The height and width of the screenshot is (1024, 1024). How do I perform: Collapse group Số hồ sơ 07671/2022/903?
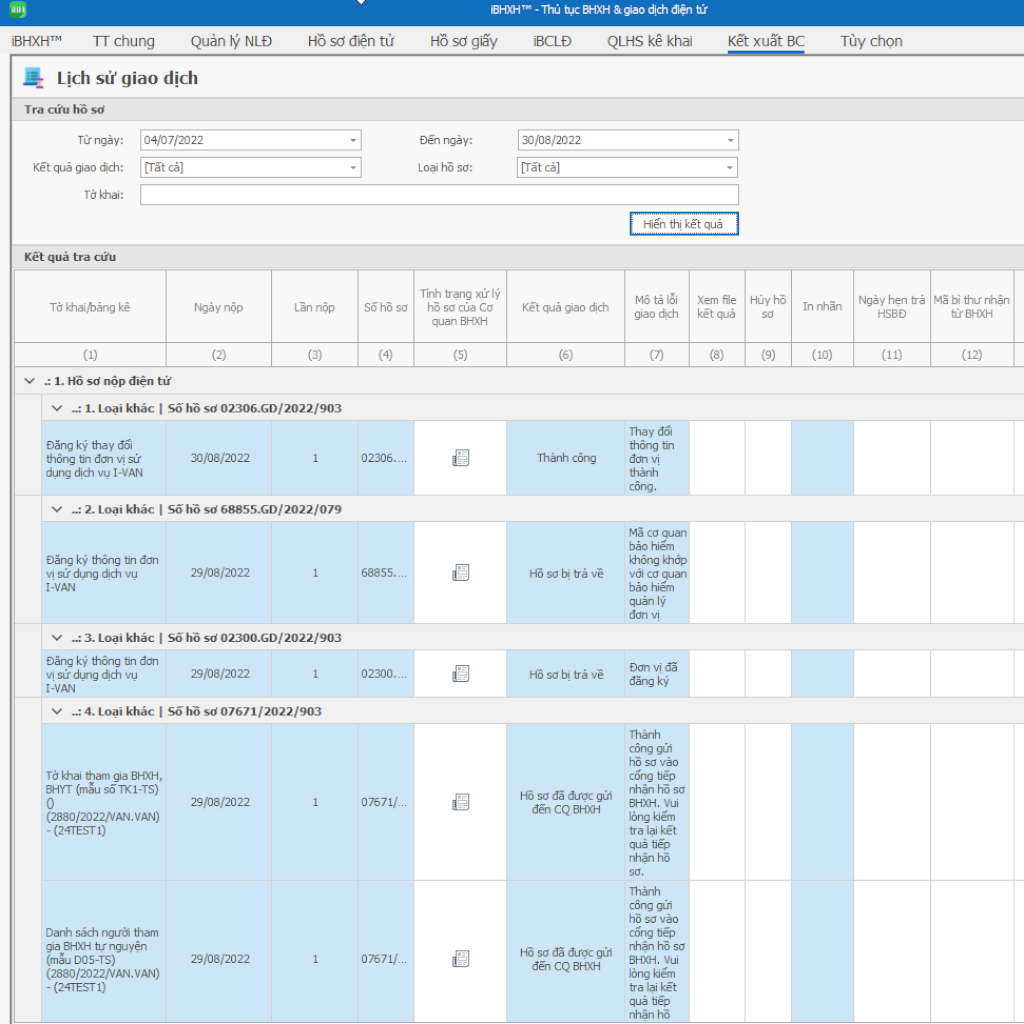(56, 712)
